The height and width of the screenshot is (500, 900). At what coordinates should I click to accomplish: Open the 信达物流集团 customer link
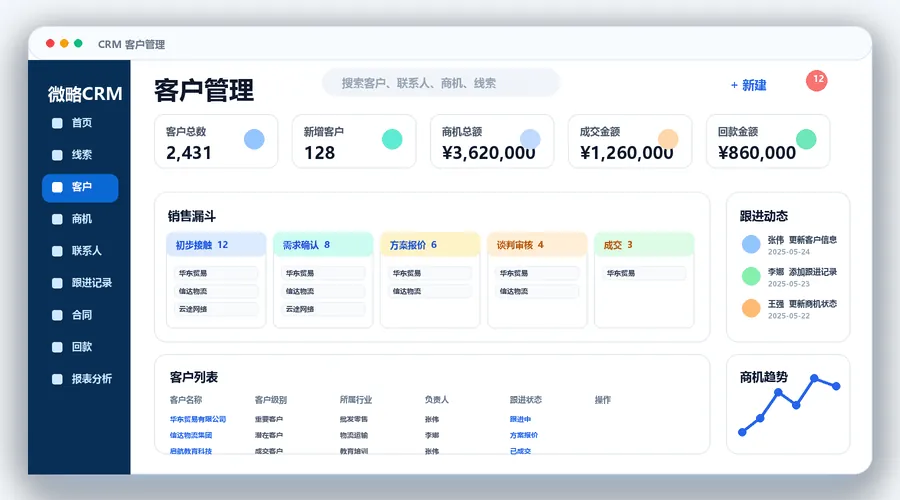pyautogui.click(x=191, y=435)
